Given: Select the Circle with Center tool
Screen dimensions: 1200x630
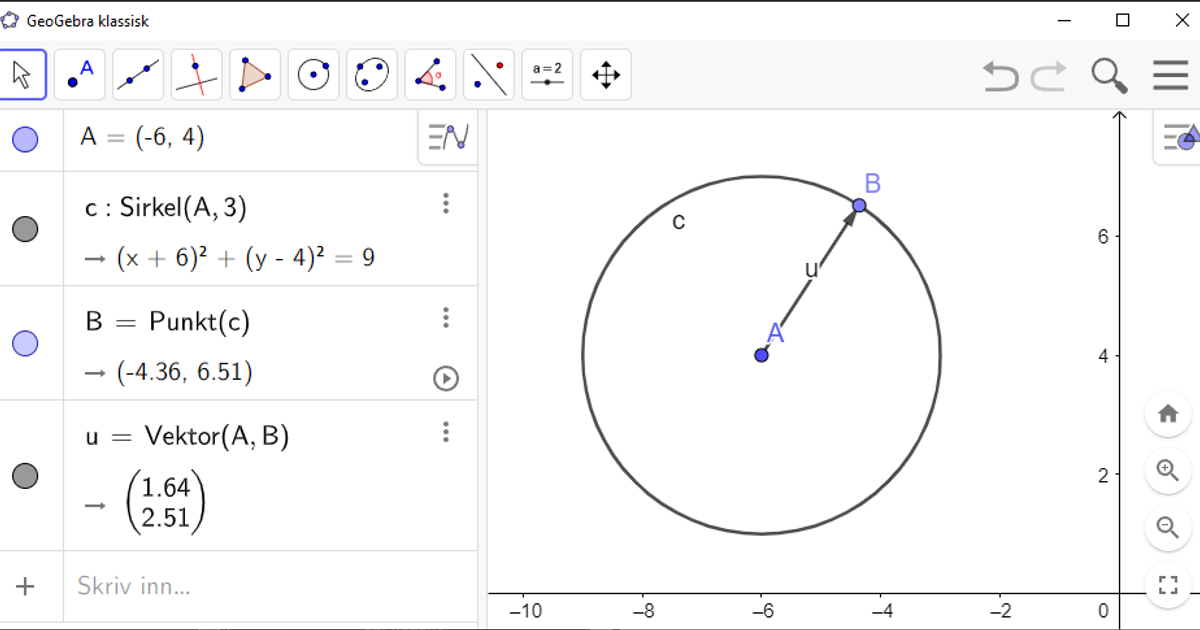Looking at the screenshot, I should 313,74.
